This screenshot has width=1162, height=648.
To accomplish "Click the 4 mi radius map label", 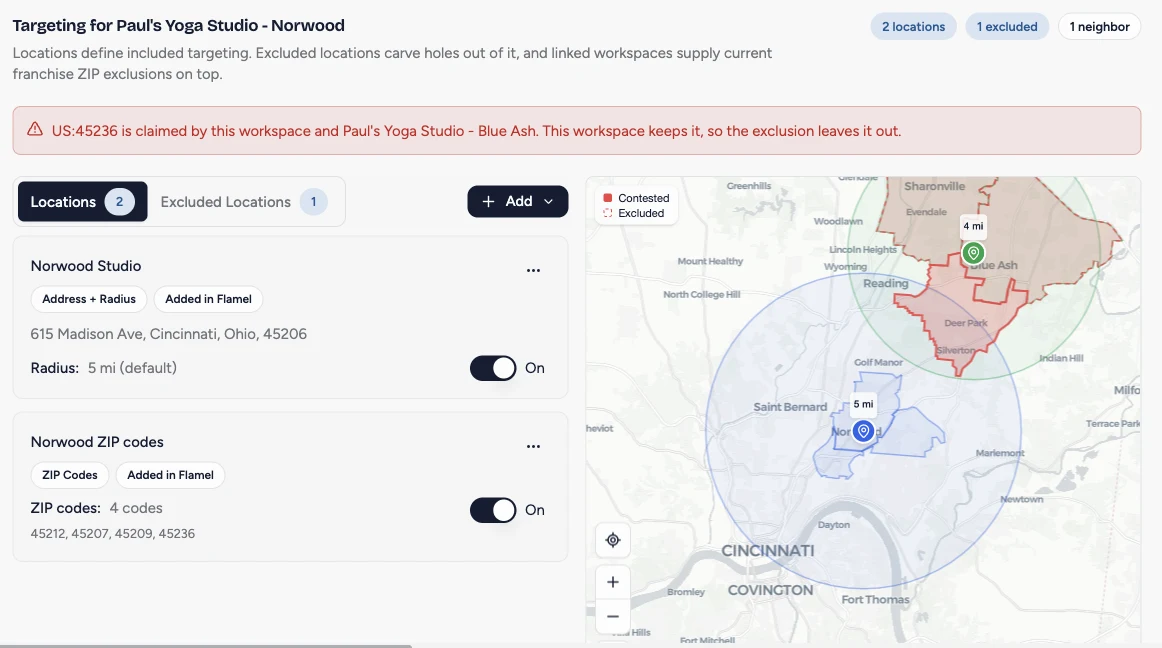I will click(x=973, y=226).
